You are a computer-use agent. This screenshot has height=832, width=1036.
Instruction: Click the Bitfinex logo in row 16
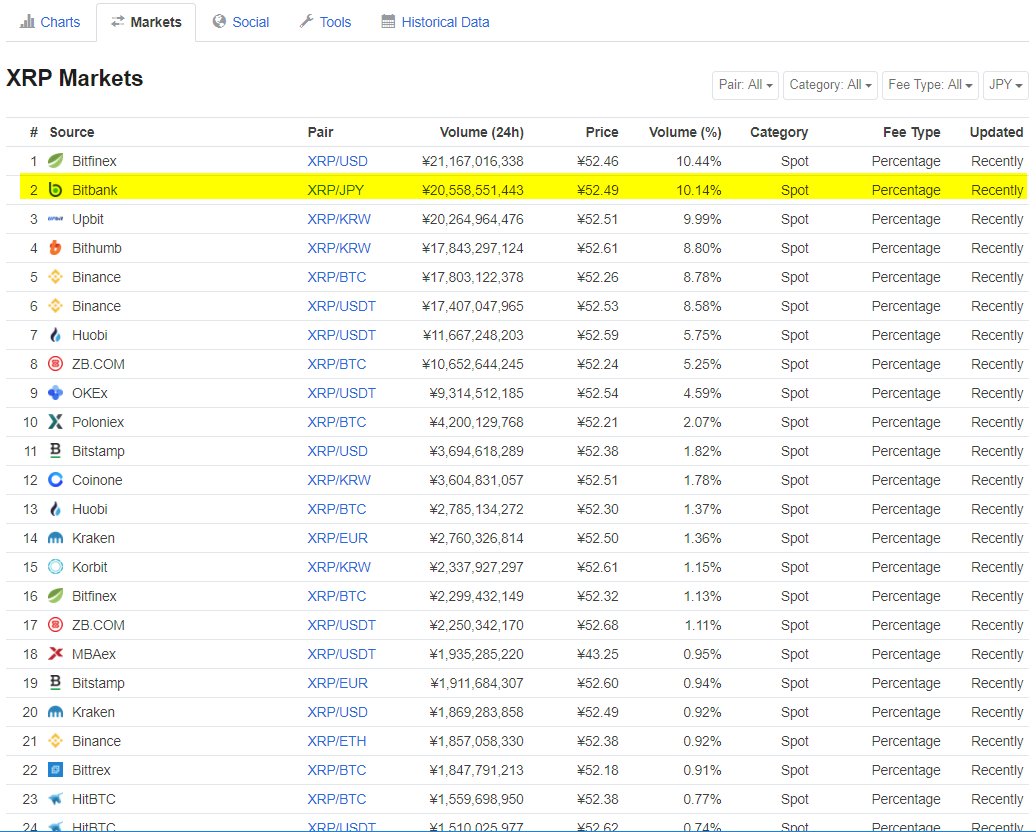pos(56,596)
